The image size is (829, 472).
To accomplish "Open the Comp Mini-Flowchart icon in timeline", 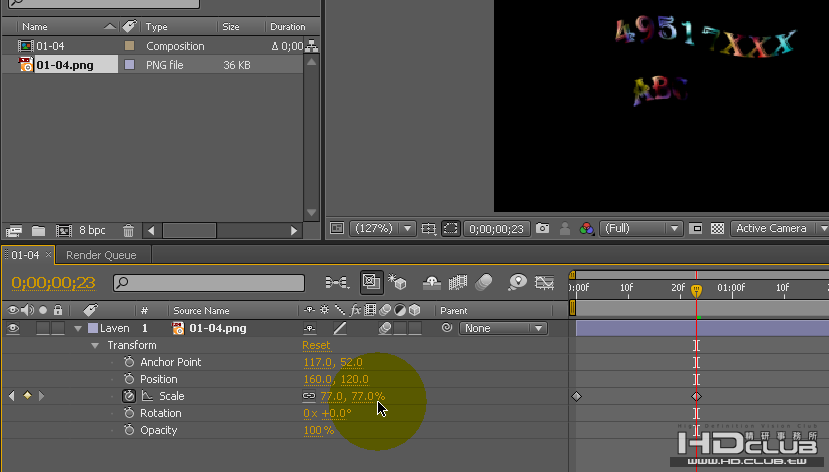I will (x=337, y=283).
